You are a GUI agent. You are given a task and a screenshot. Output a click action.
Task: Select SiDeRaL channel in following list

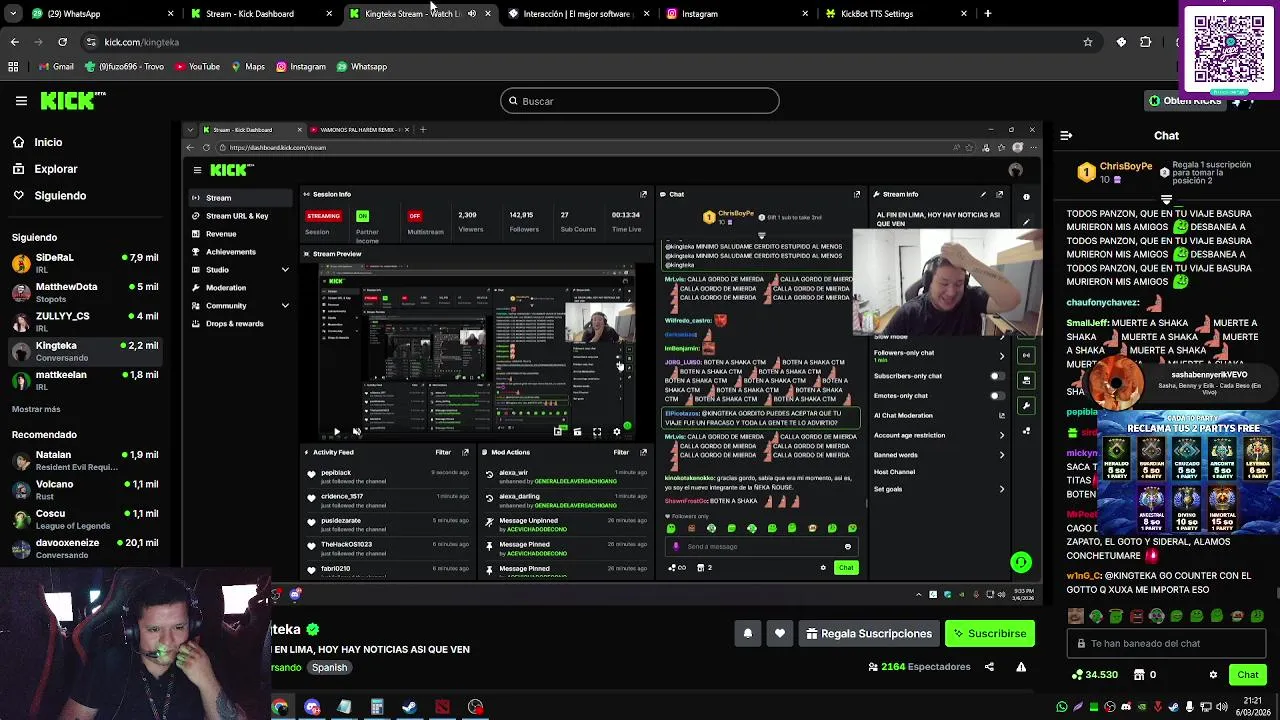tap(85, 262)
